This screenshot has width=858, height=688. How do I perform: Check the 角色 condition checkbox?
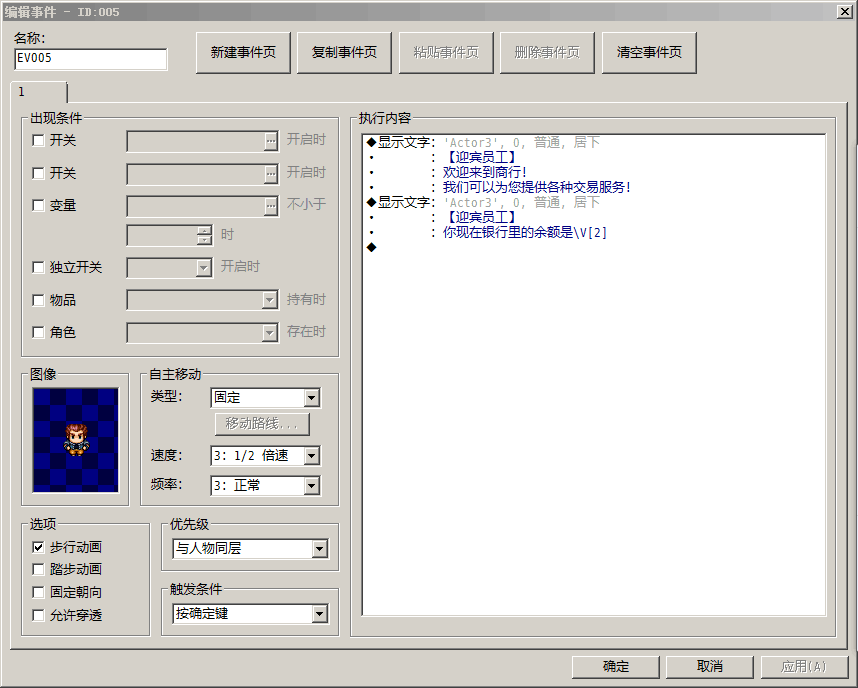pyautogui.click(x=38, y=332)
